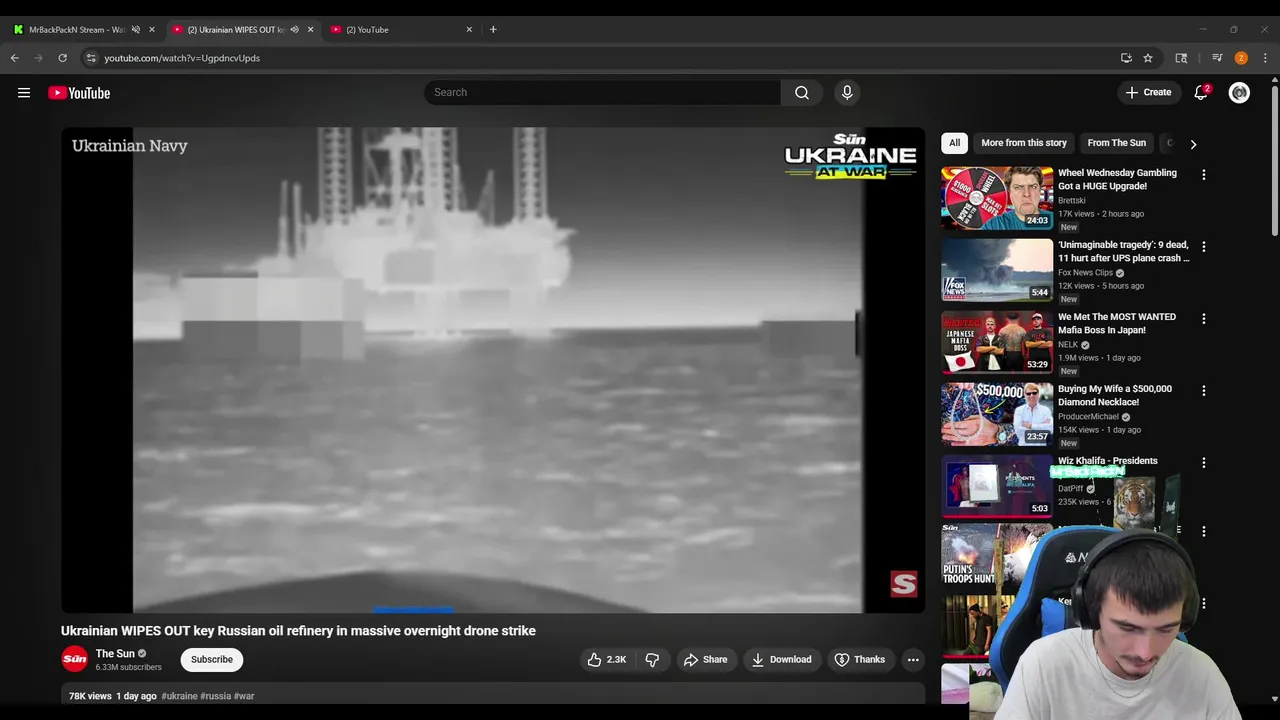Go to YouTube home via logo
The image size is (1280, 720).
(x=79, y=93)
